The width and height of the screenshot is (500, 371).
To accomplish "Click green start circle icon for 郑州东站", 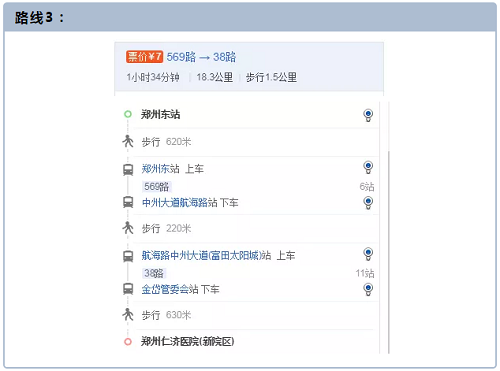I will tap(128, 114).
